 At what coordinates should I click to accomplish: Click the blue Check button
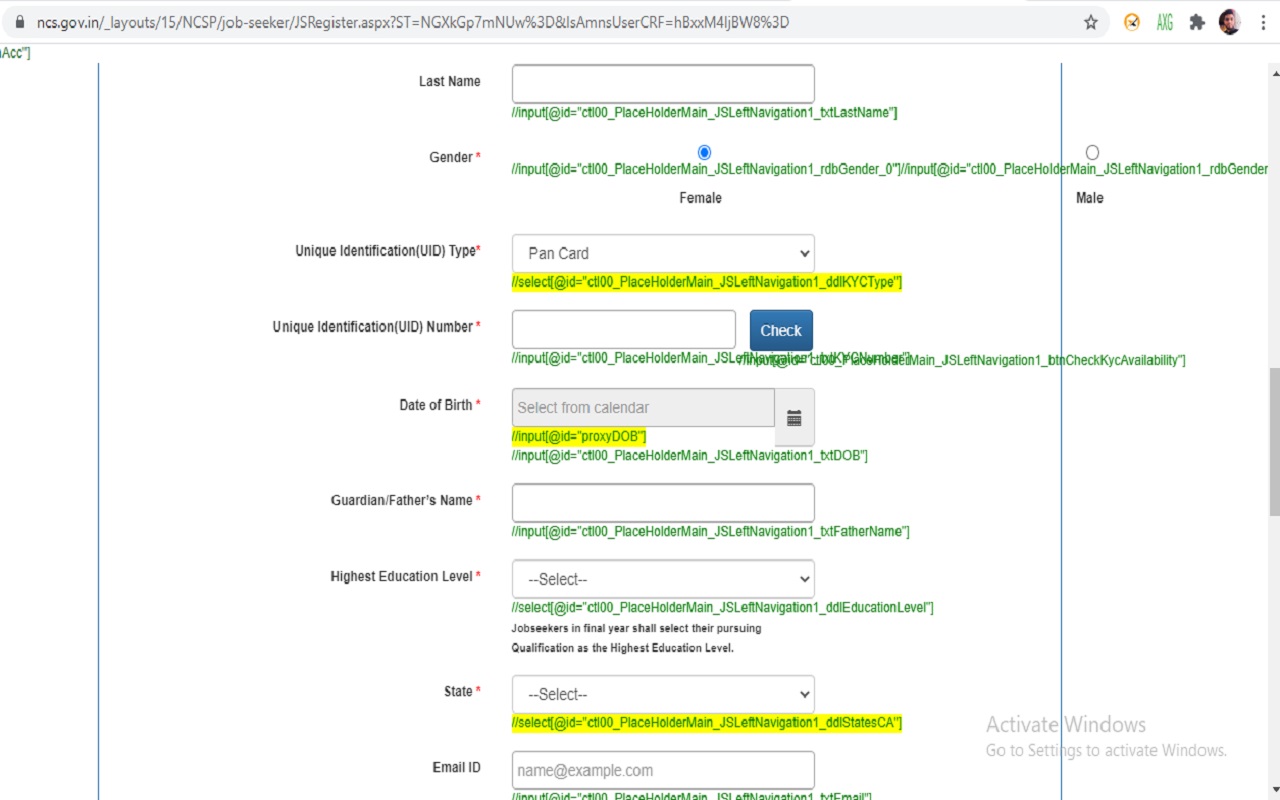[x=781, y=330]
